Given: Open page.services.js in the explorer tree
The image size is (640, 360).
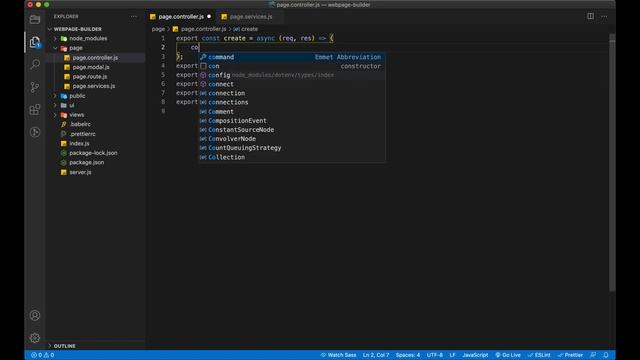Looking at the screenshot, I should pos(93,86).
